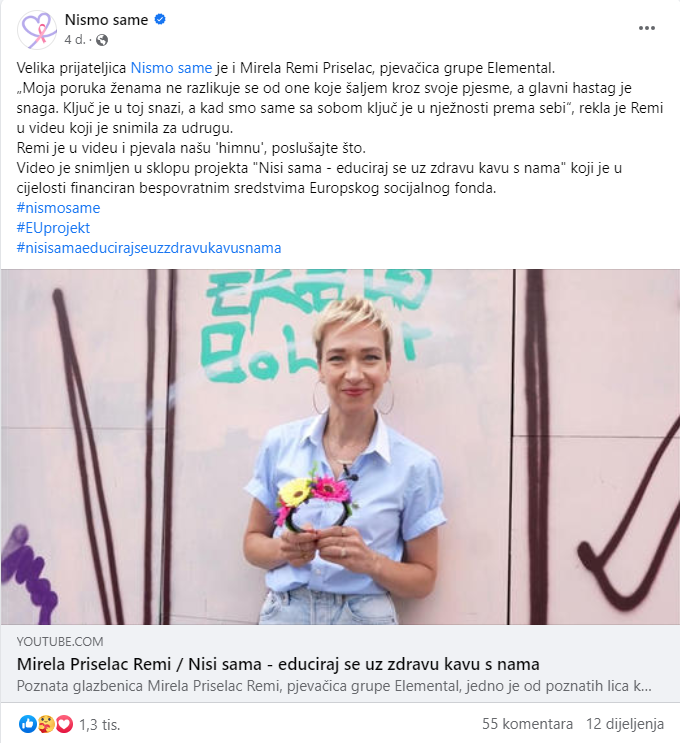Screen dimensions: 680x743
Task: Click the Poznata glazbenica link description text
Action: point(334,686)
